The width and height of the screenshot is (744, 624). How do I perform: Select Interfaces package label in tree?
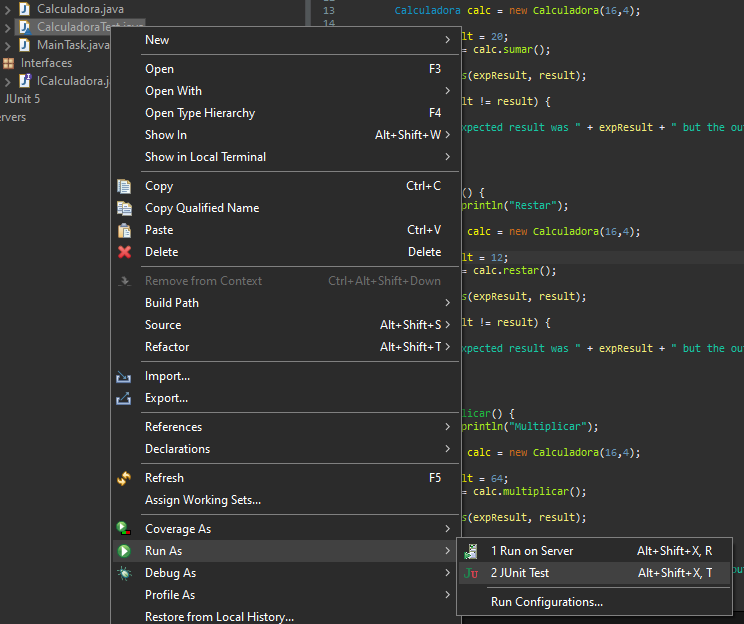pos(46,63)
